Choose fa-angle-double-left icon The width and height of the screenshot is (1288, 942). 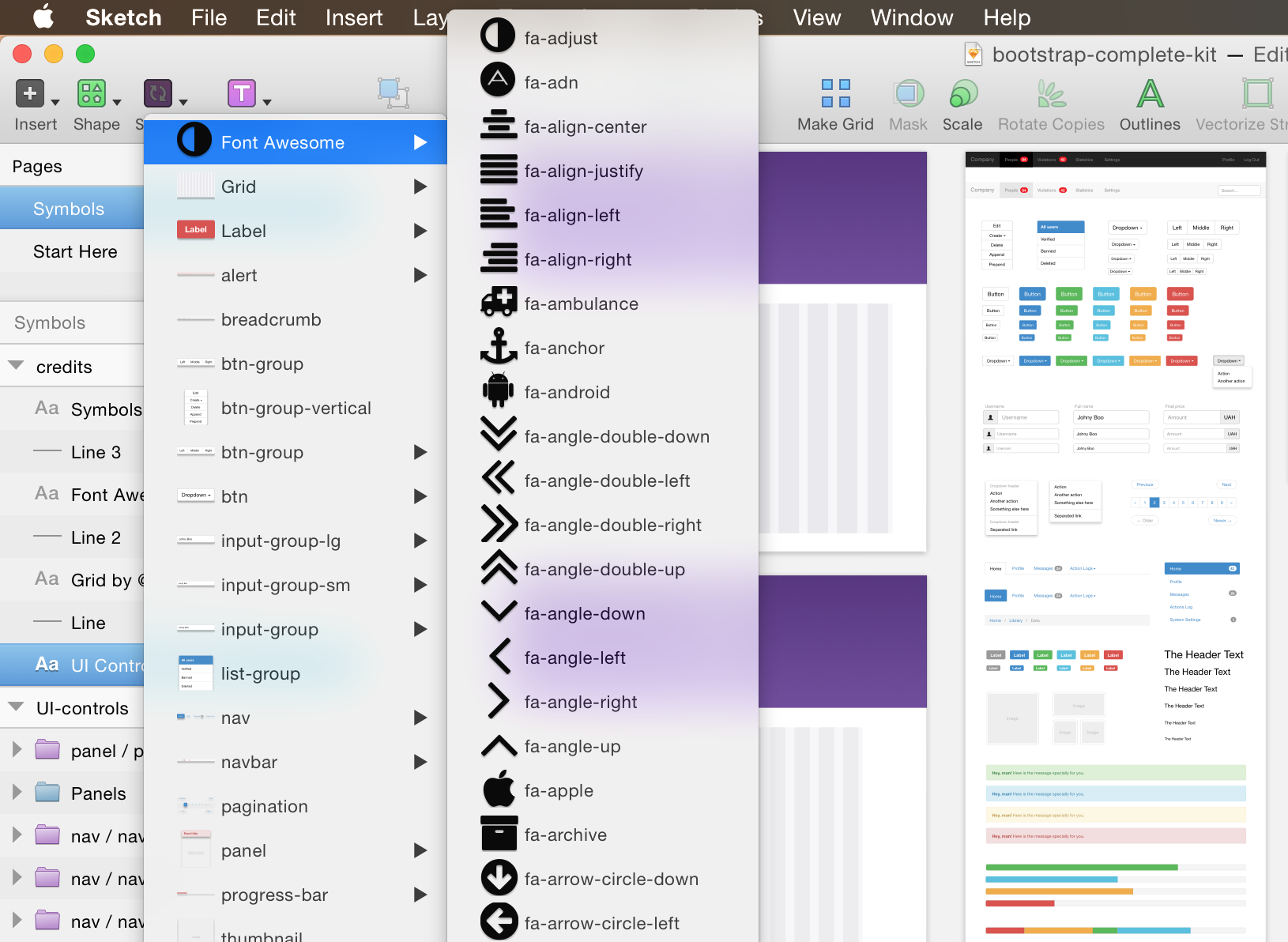[603, 480]
